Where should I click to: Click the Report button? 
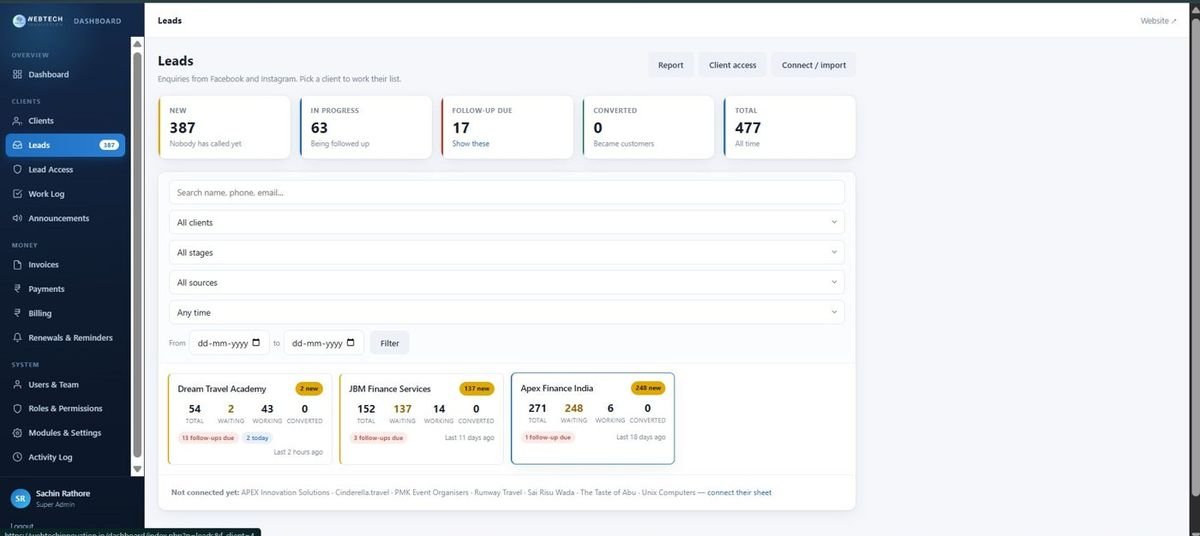(x=671, y=65)
